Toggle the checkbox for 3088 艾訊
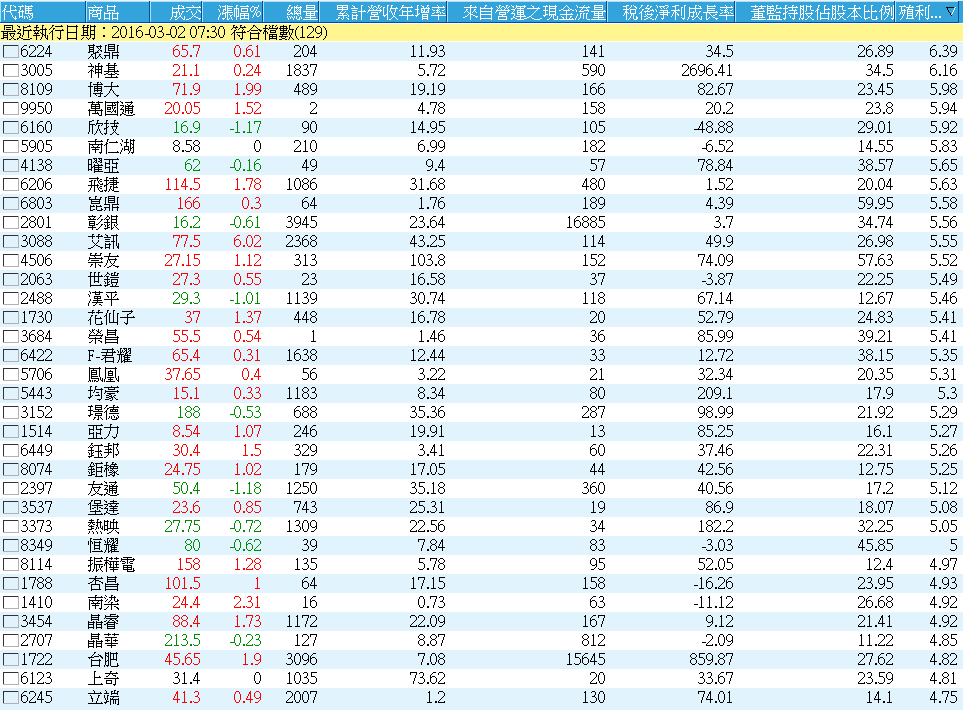This screenshot has height=710, width=963. coord(10,242)
